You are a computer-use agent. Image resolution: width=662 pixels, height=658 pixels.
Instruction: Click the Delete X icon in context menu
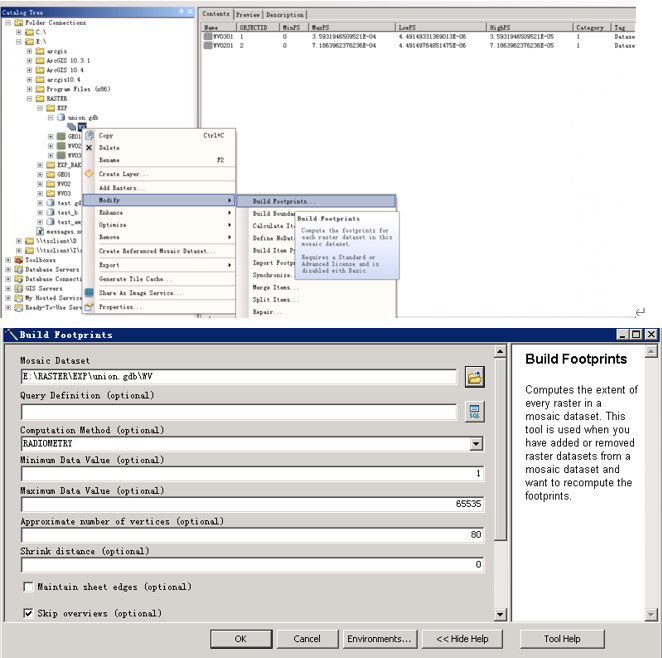[89, 148]
